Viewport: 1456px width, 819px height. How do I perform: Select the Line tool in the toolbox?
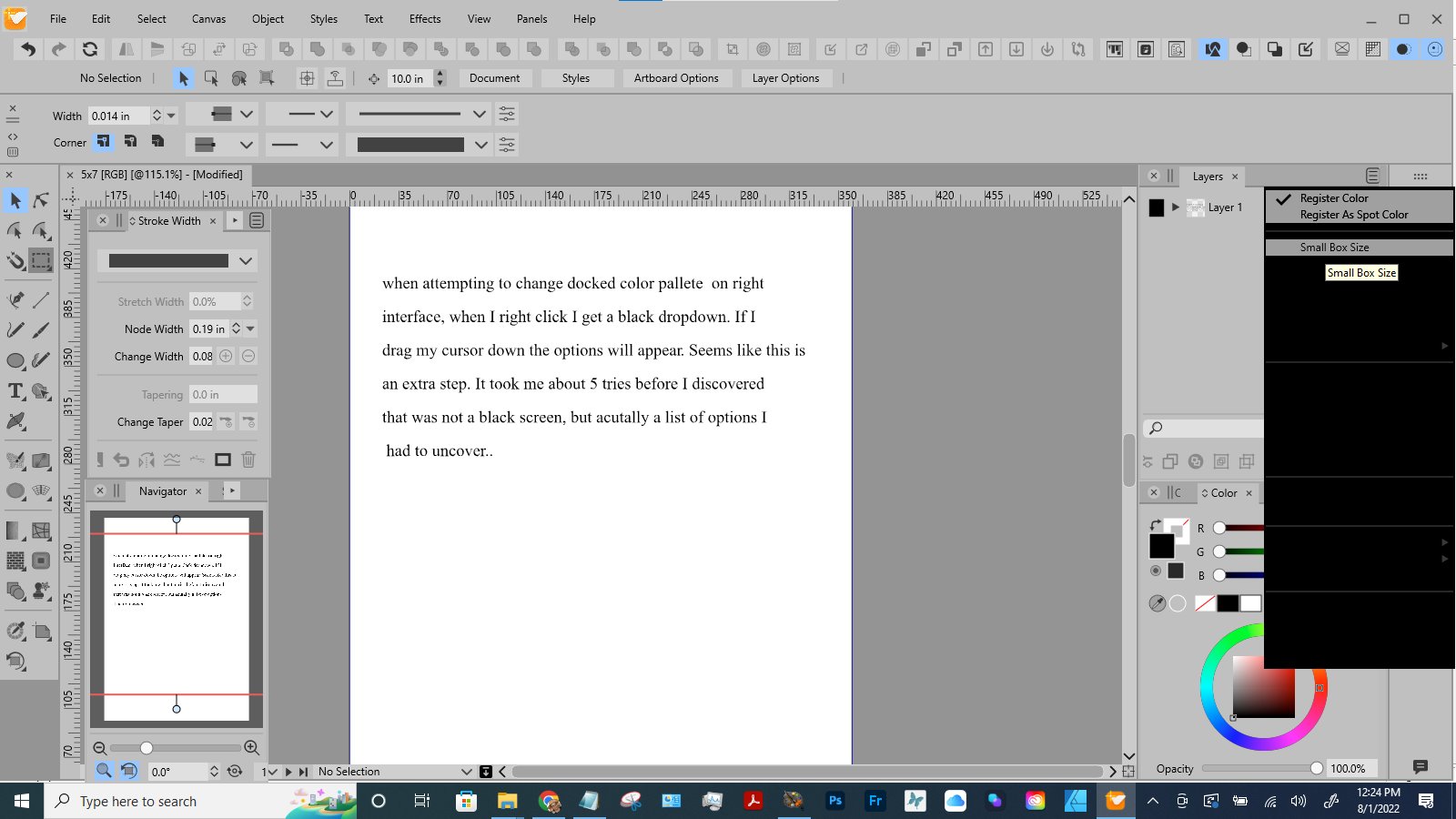click(x=41, y=299)
